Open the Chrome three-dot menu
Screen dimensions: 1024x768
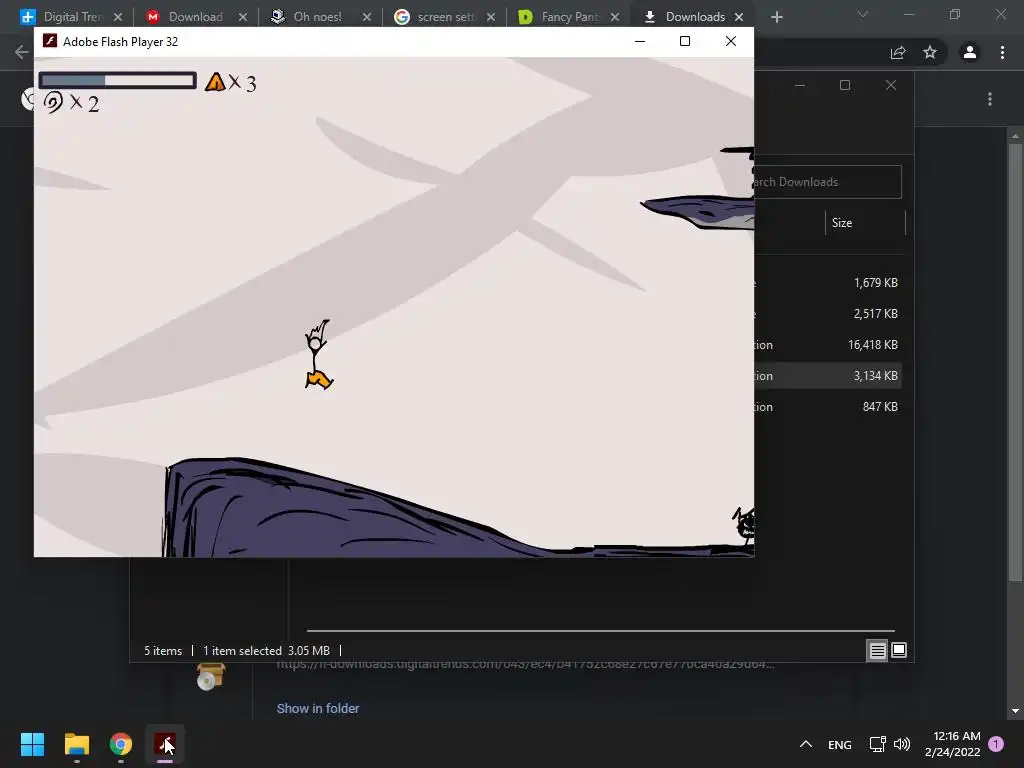(1002, 52)
